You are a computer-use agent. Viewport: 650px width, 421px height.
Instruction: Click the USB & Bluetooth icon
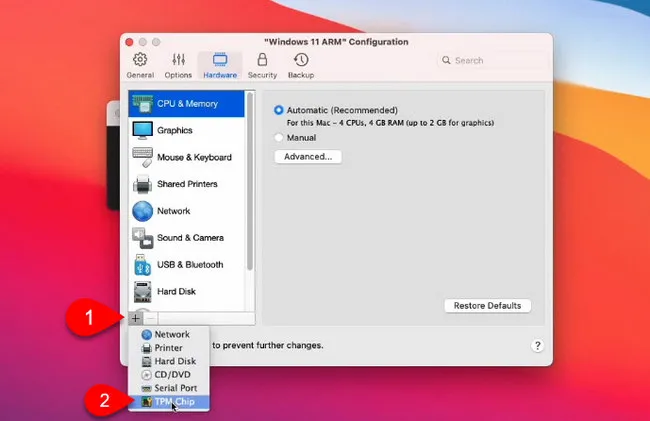143,265
